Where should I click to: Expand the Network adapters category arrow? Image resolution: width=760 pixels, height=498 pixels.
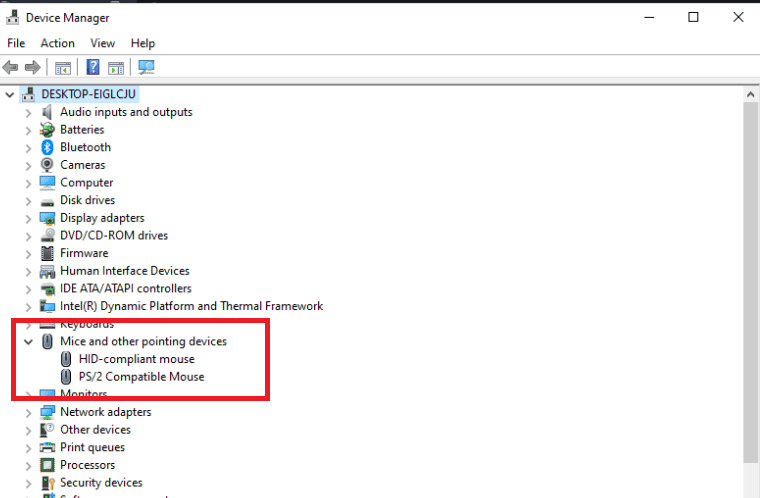click(28, 413)
